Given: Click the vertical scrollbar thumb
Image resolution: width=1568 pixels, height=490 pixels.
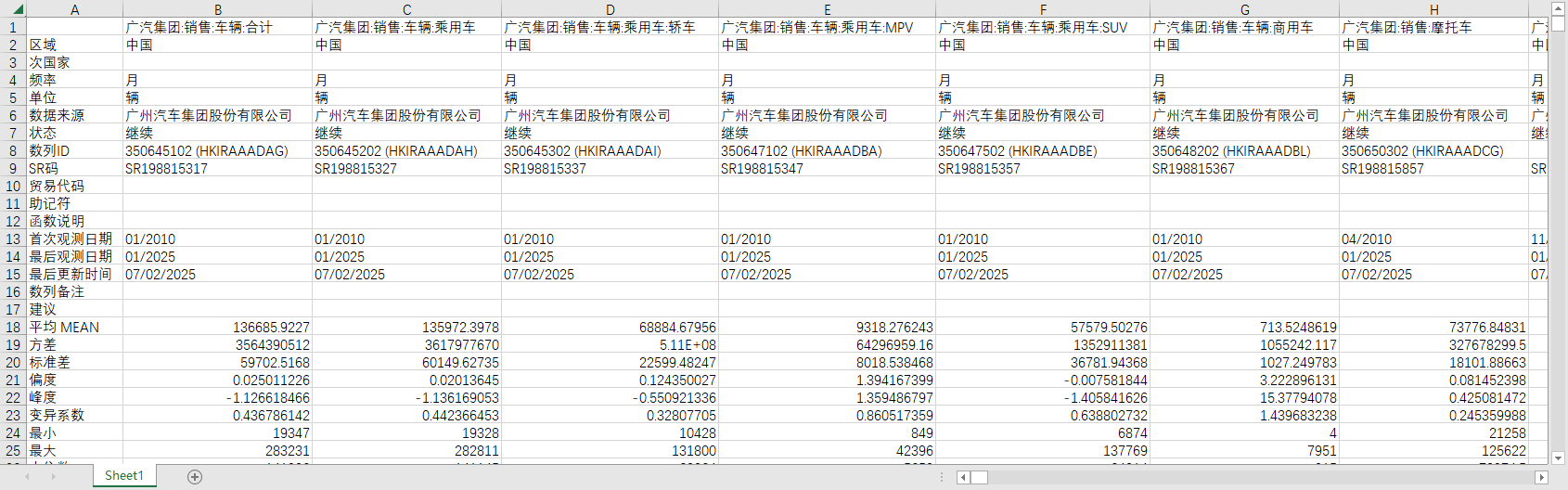Looking at the screenshot, I should [x=1559, y=25].
